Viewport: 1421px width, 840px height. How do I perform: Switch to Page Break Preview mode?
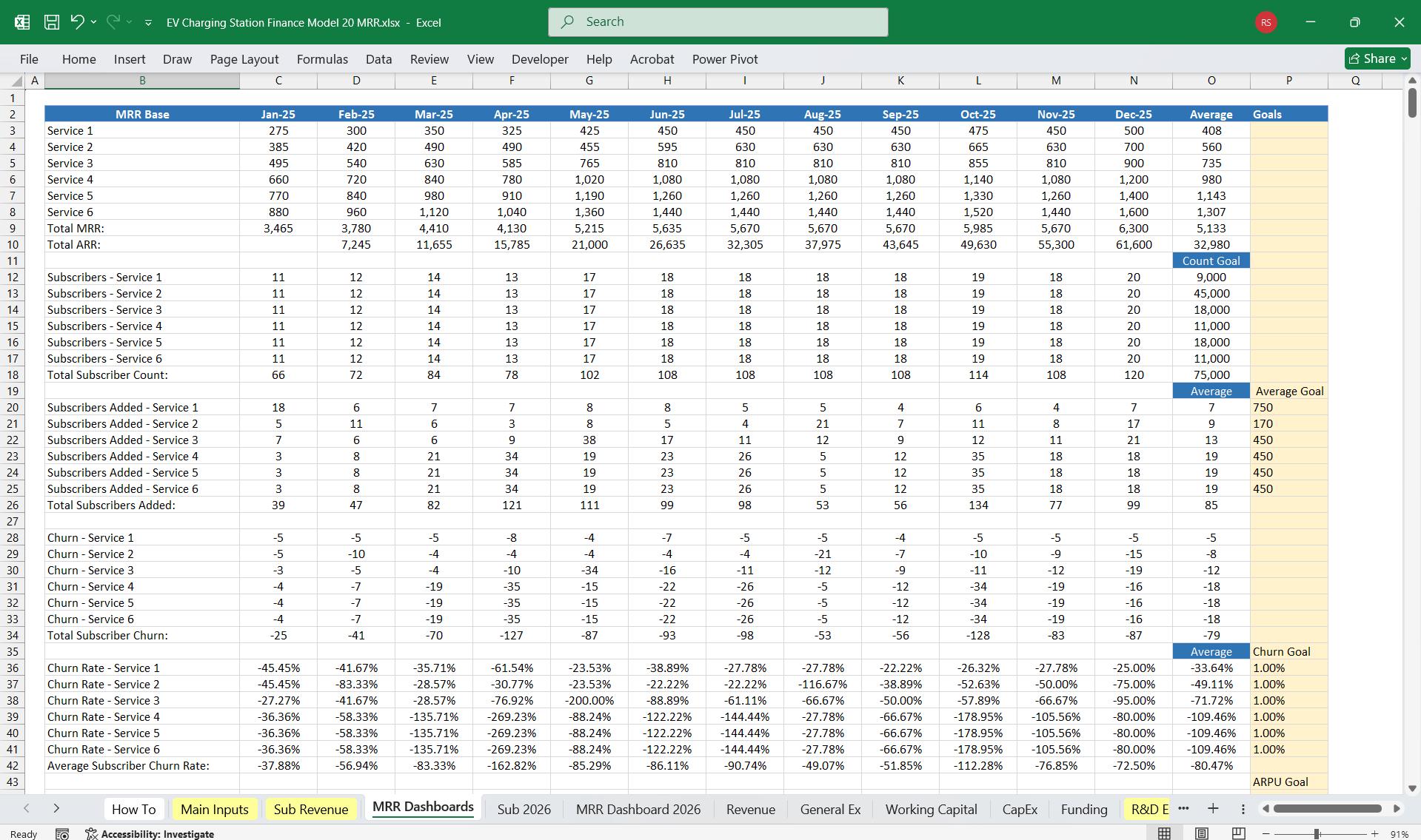(1238, 834)
